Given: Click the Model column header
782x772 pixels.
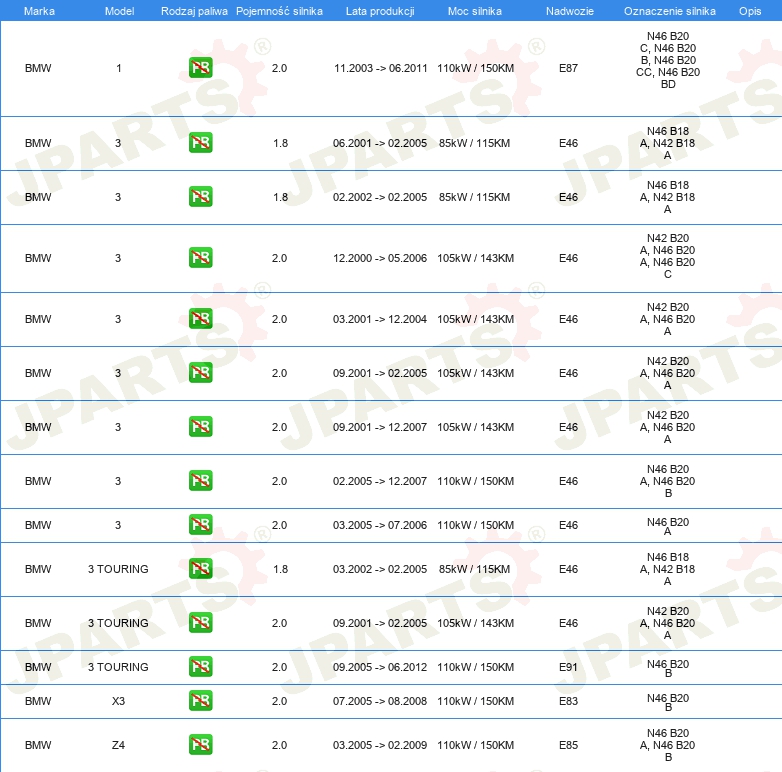Looking at the screenshot, I should tap(119, 11).
